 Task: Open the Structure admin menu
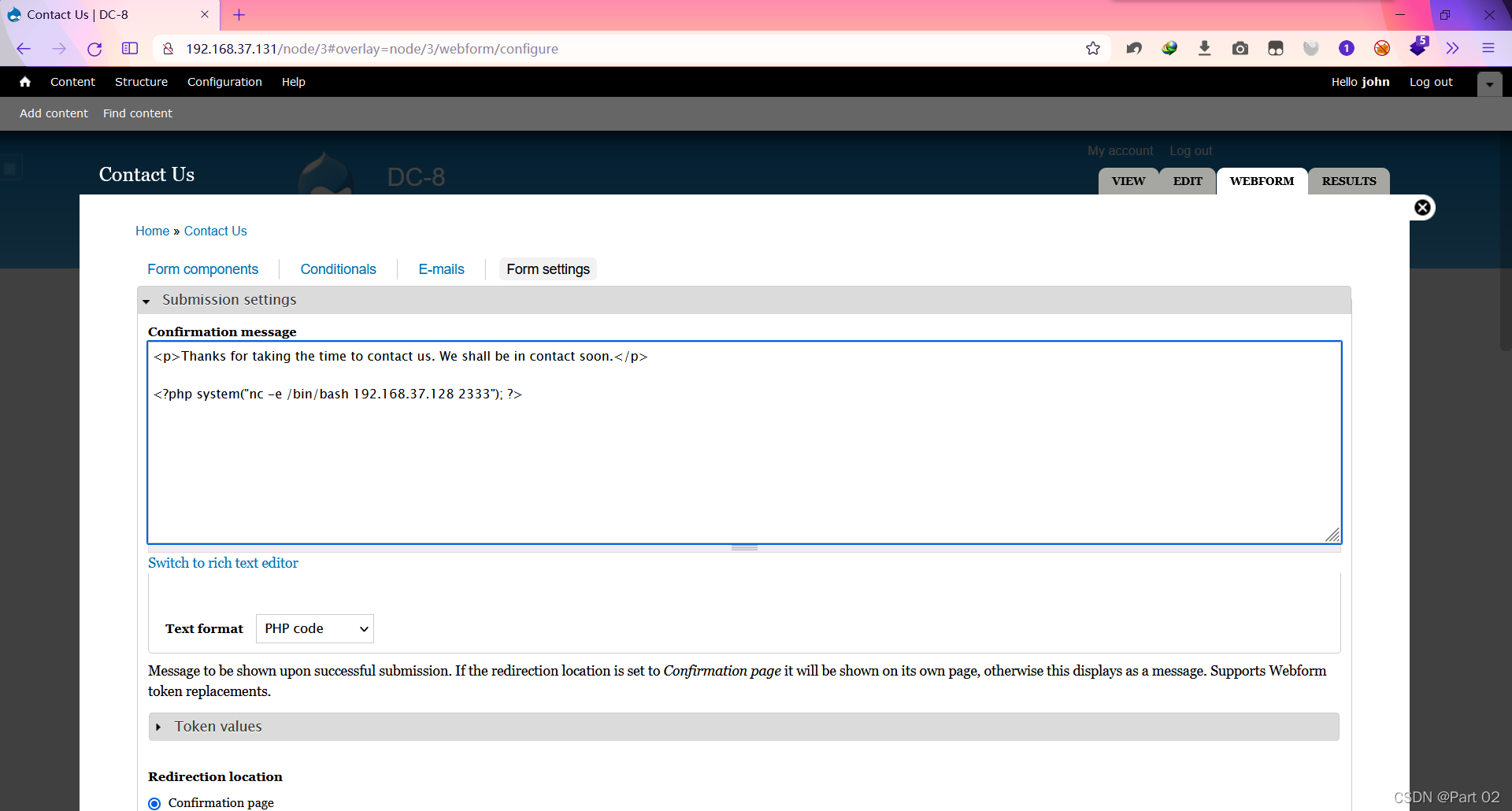coord(141,82)
